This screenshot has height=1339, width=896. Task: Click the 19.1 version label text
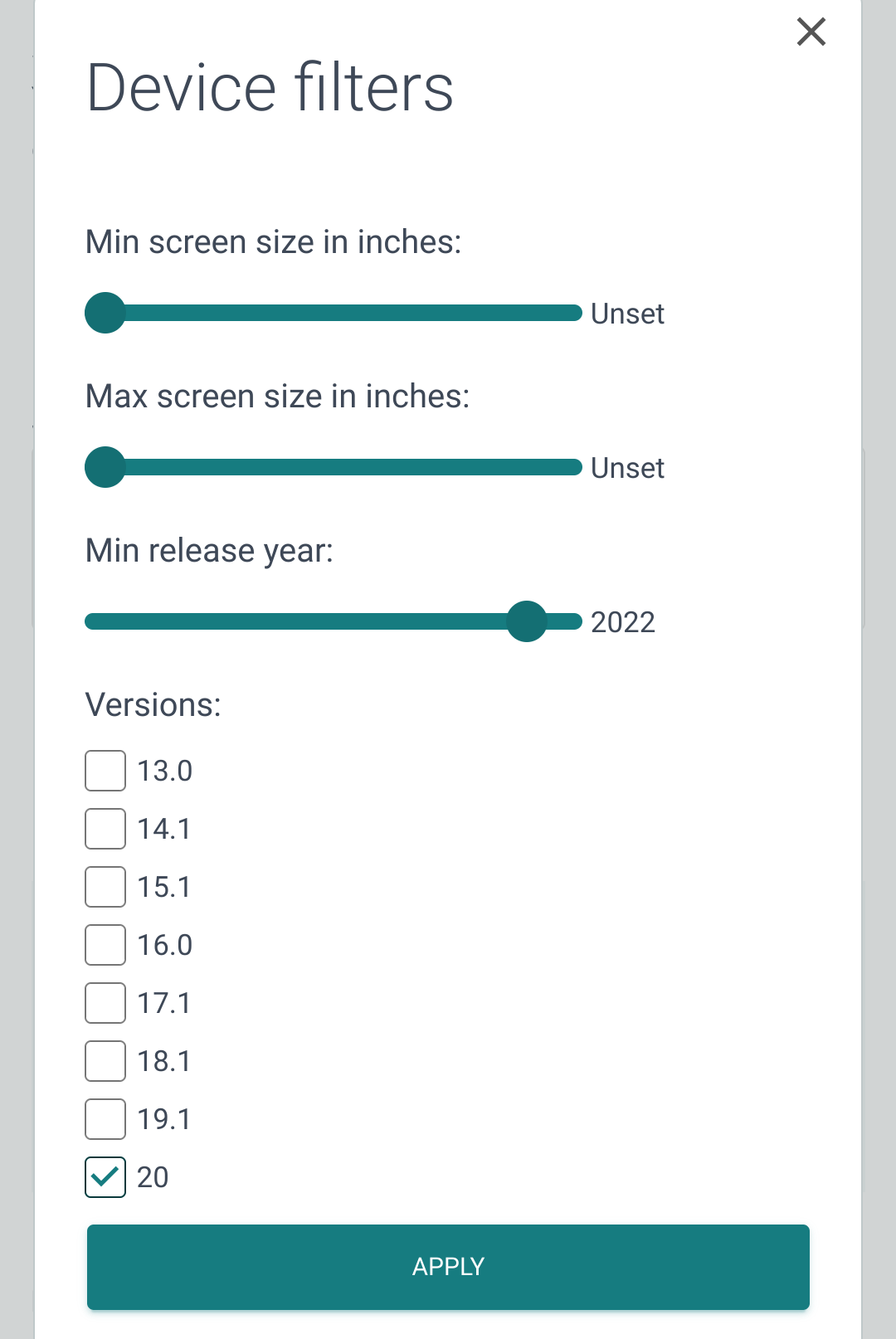164,1119
